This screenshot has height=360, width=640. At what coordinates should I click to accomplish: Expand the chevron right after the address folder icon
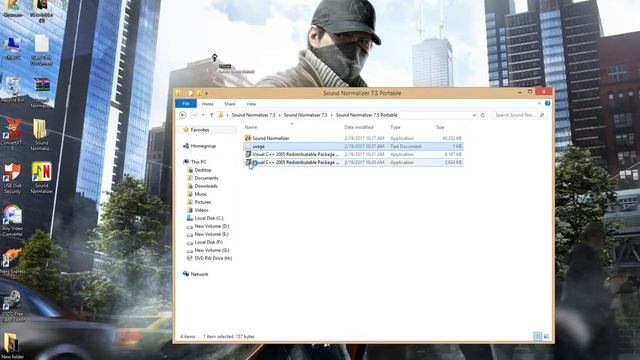pyautogui.click(x=227, y=115)
